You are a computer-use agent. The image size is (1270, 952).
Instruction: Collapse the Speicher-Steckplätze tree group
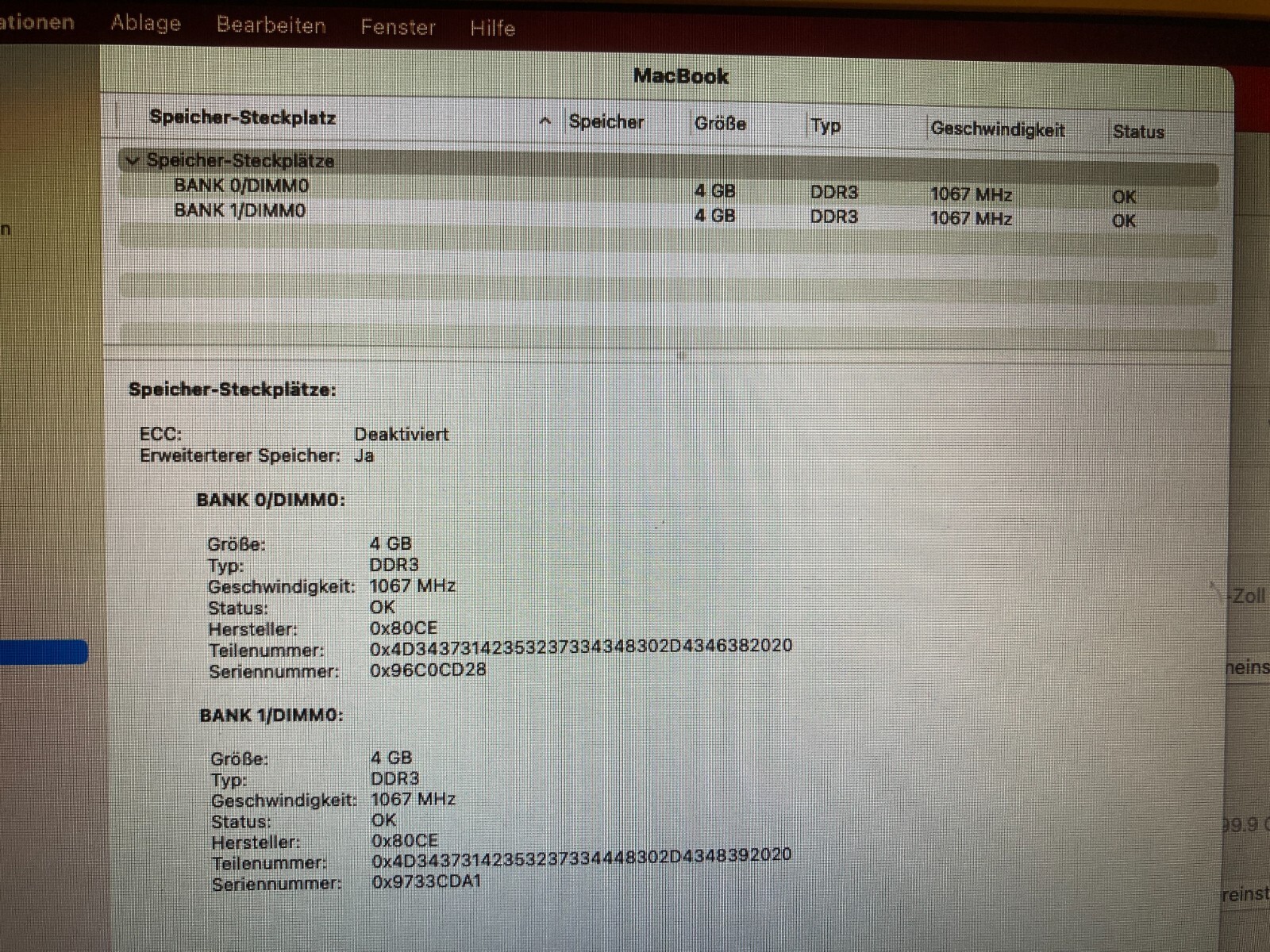click(x=133, y=160)
